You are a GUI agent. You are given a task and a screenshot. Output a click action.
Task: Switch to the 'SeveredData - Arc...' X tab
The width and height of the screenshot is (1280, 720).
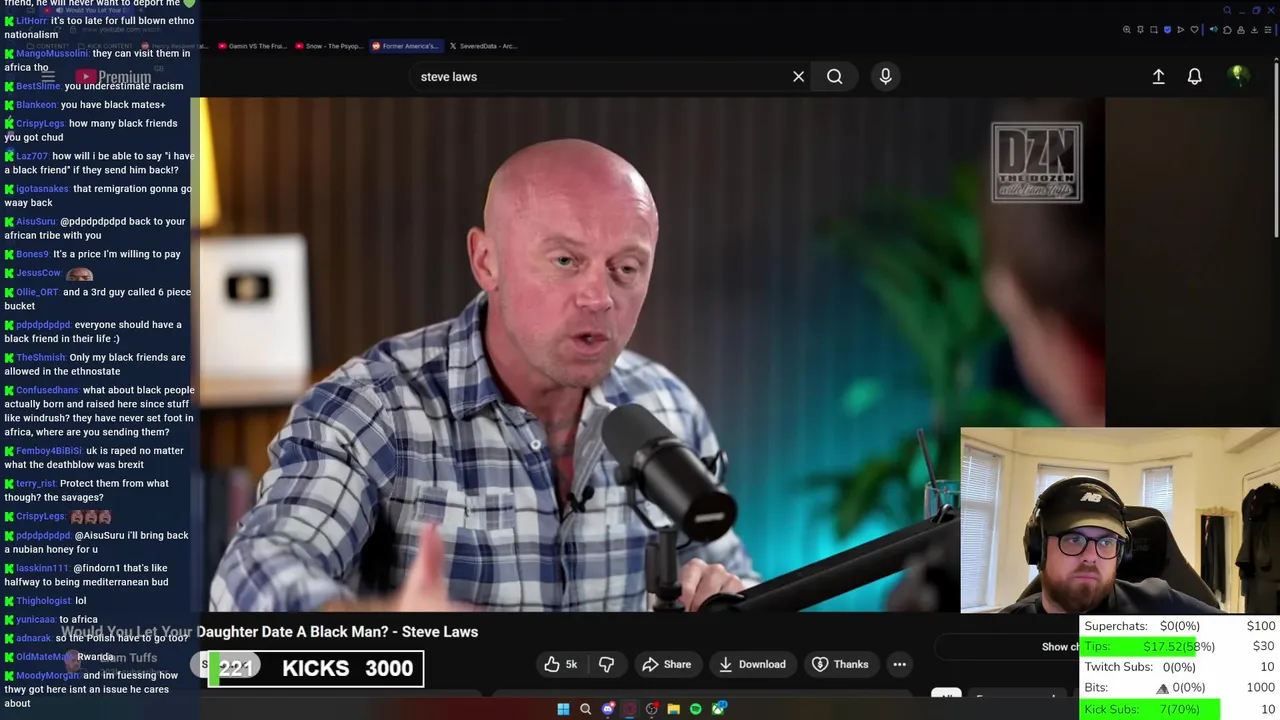point(483,46)
